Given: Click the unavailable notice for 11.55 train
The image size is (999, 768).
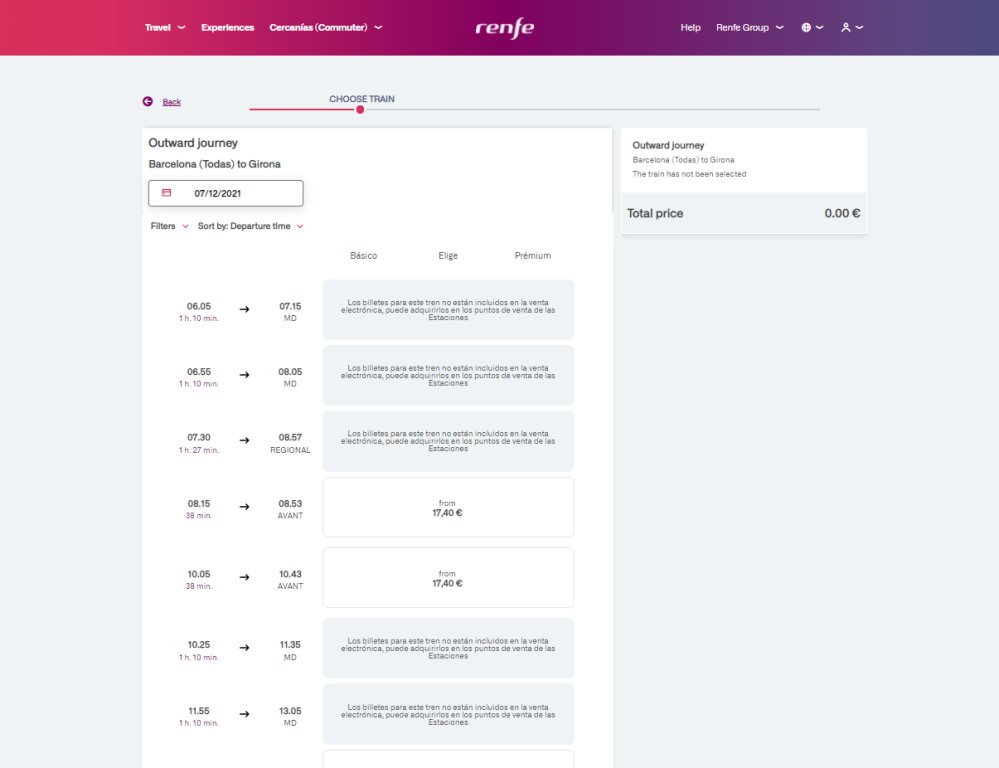Looking at the screenshot, I should pos(448,714).
